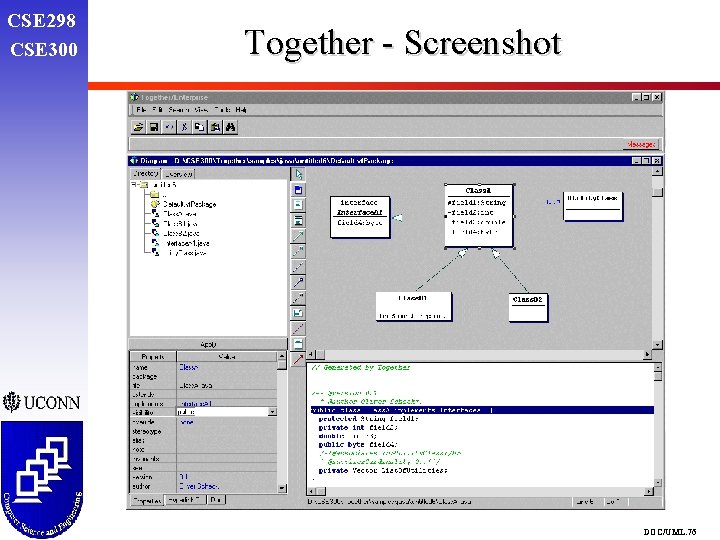The image size is (720, 540).
Task: Open the Help menu
Action: point(241,110)
